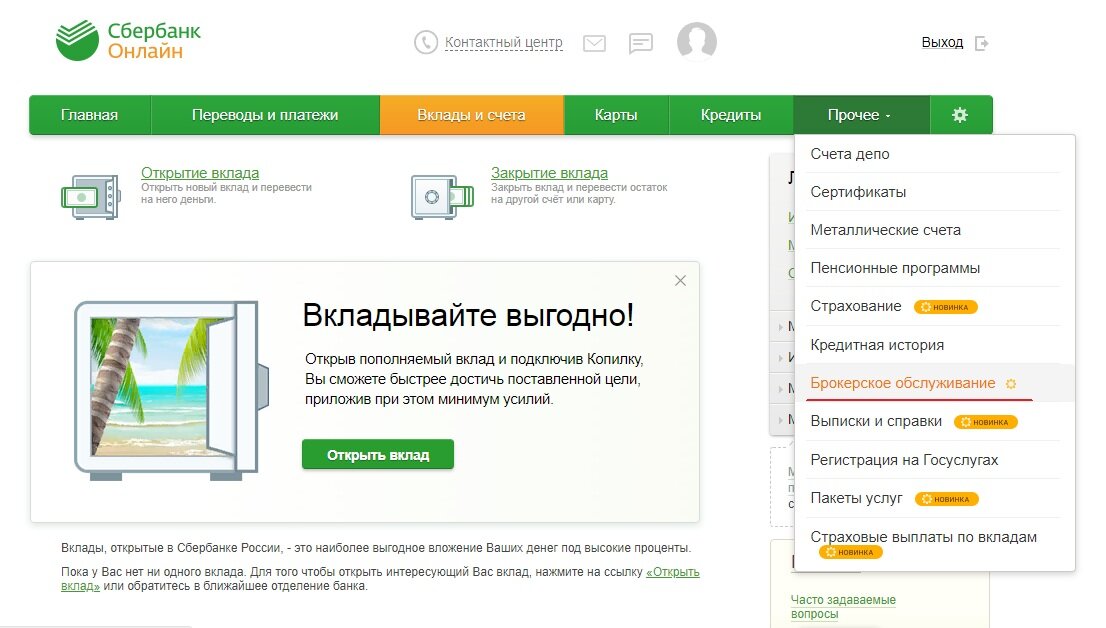The height and width of the screenshot is (628, 1106).
Task: Open the chat message bubble icon
Action: pos(640,43)
